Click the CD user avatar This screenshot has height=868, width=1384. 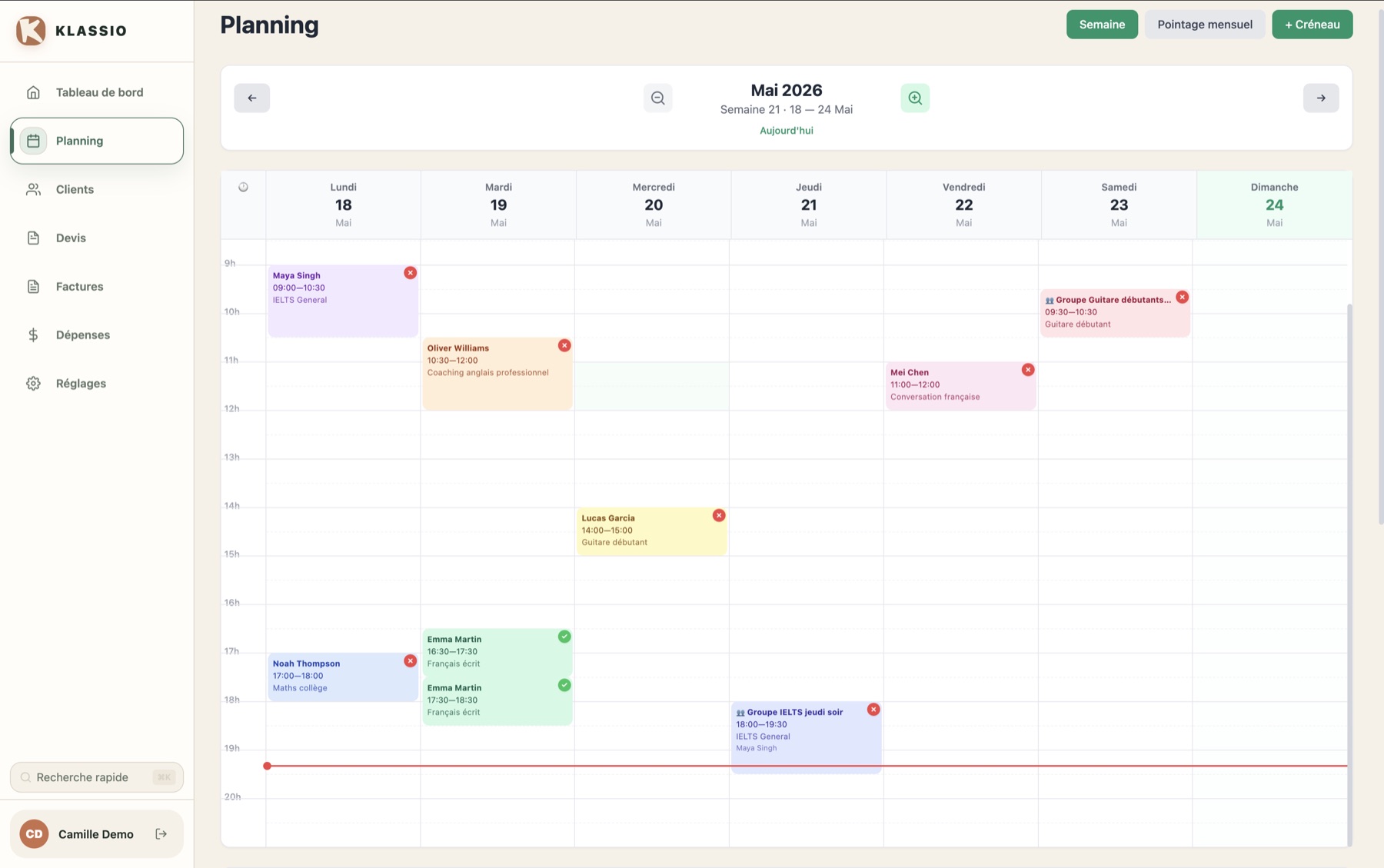[34, 833]
